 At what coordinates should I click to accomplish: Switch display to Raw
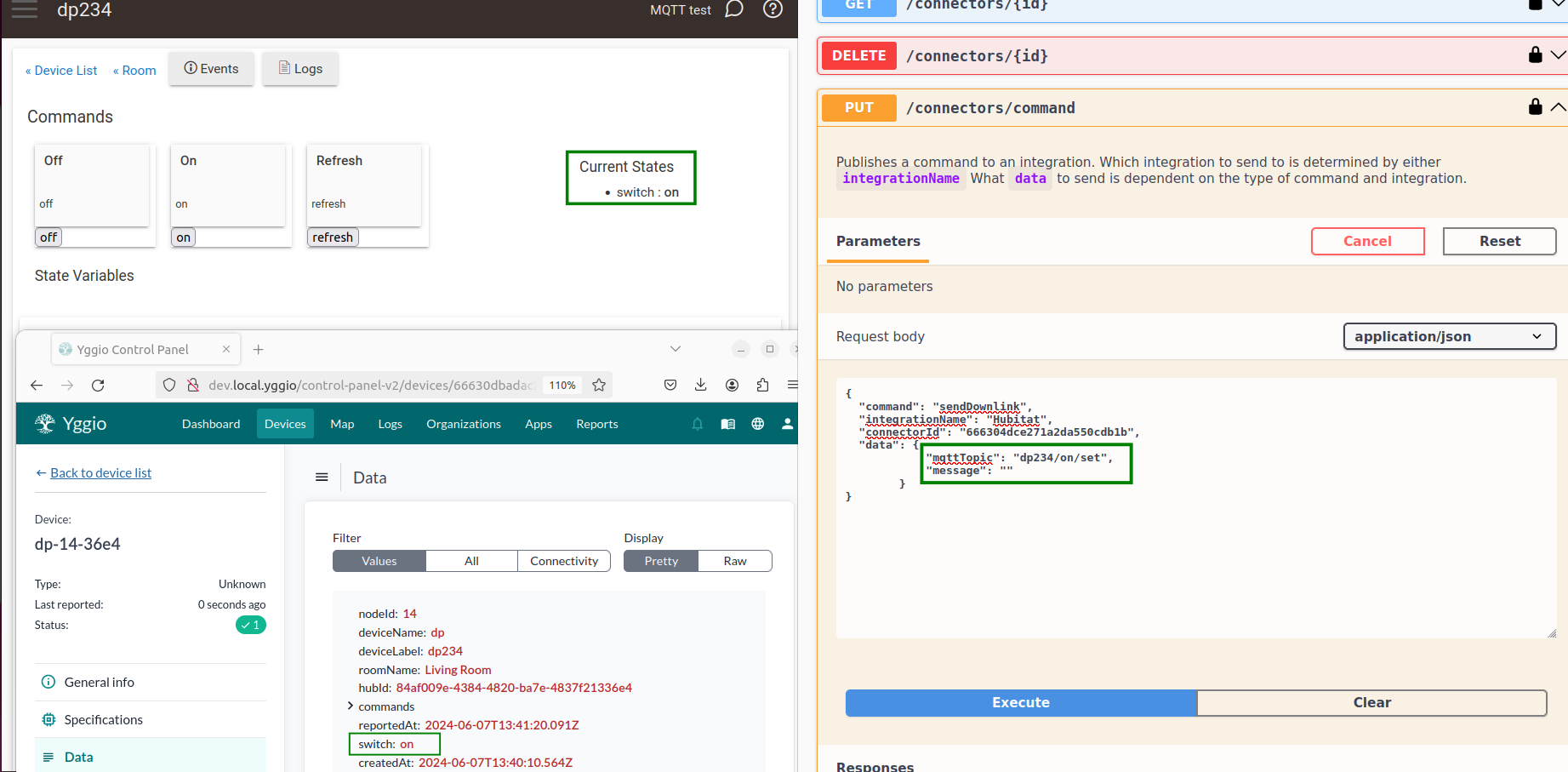coord(735,561)
